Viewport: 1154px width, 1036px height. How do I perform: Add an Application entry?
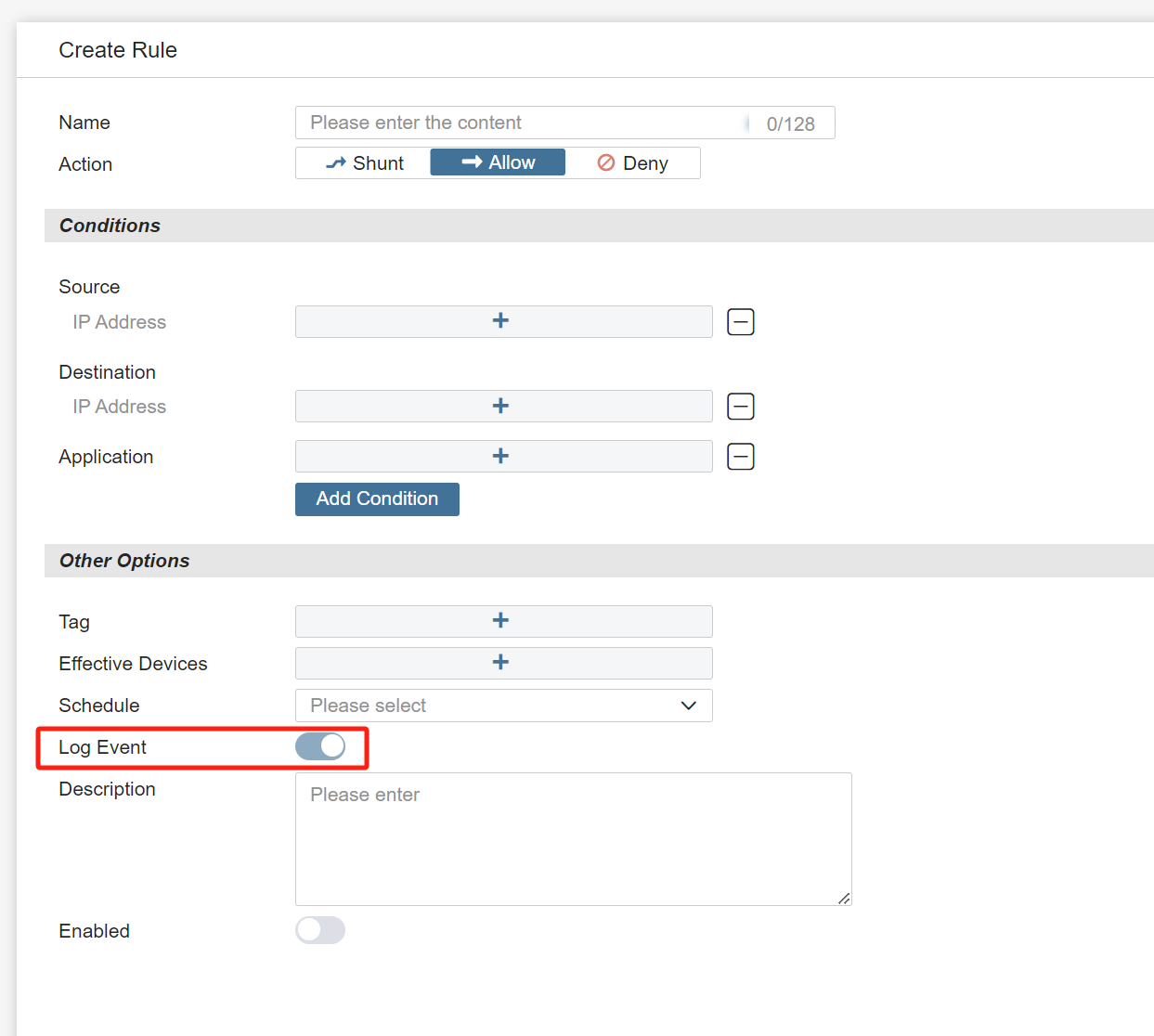coord(502,457)
